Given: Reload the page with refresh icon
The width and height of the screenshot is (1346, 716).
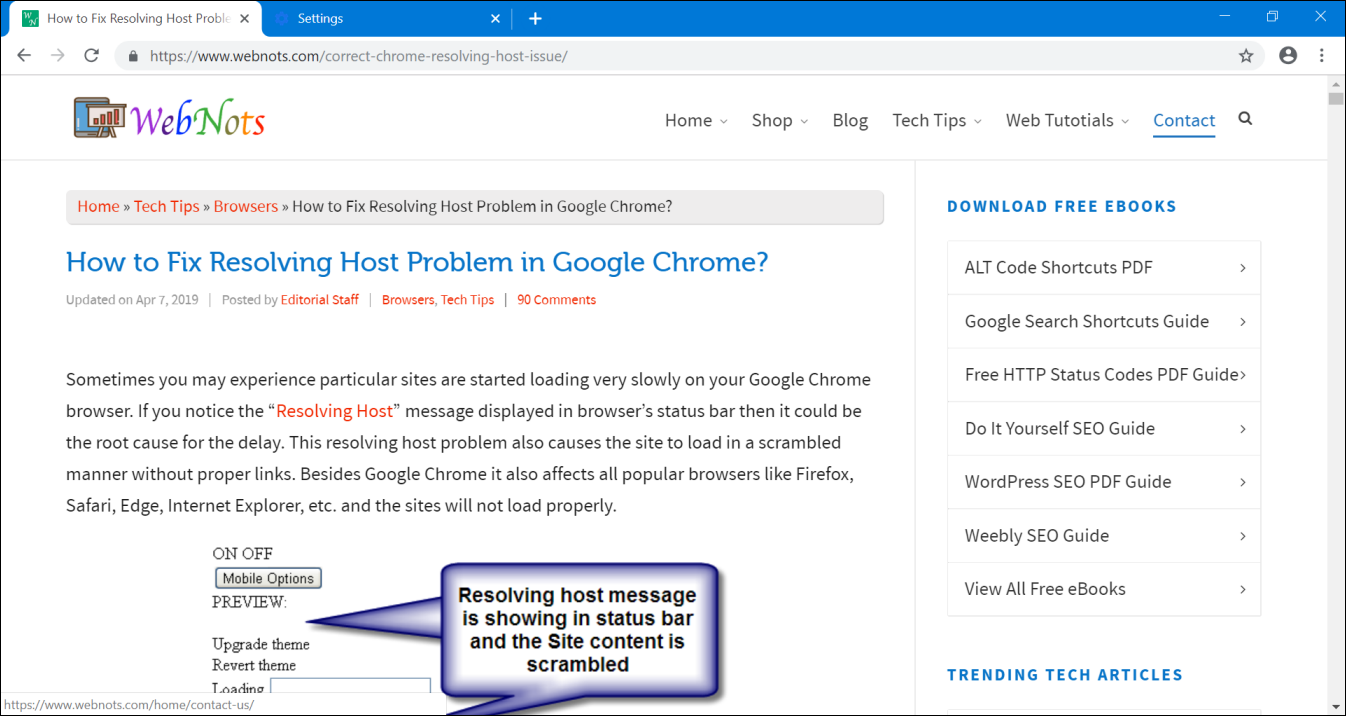Looking at the screenshot, I should [91, 56].
